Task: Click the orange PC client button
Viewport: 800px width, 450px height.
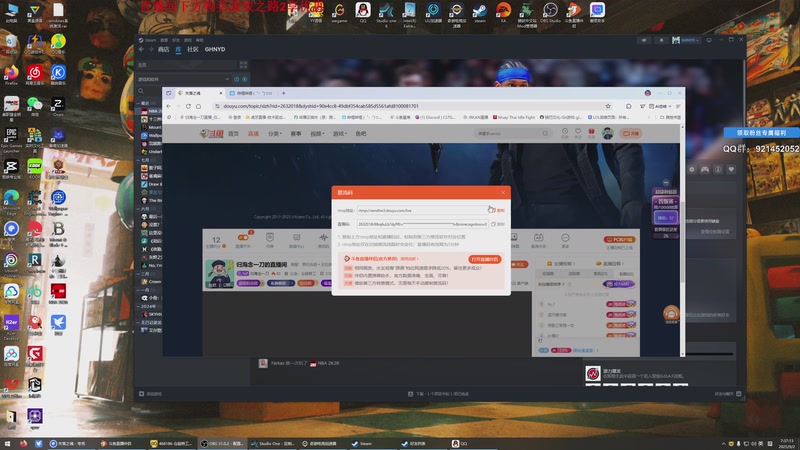Action: [x=619, y=239]
